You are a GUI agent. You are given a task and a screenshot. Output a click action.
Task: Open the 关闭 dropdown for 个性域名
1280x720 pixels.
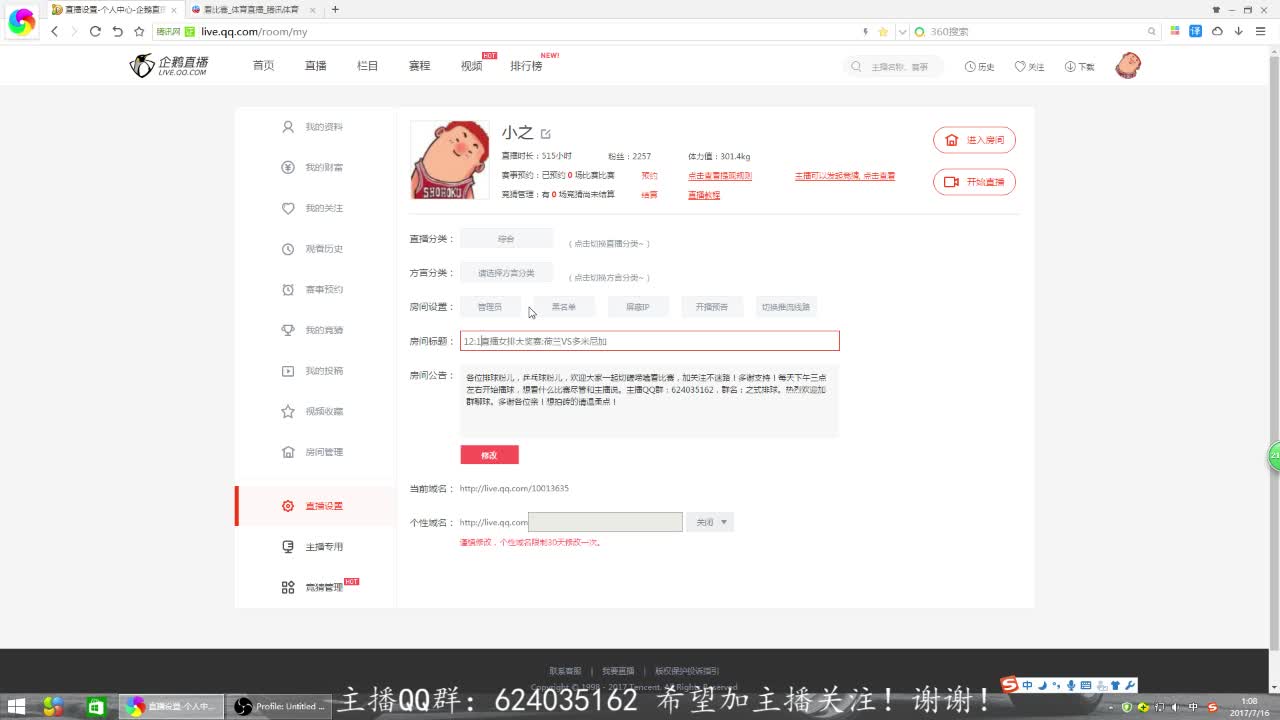coord(711,522)
